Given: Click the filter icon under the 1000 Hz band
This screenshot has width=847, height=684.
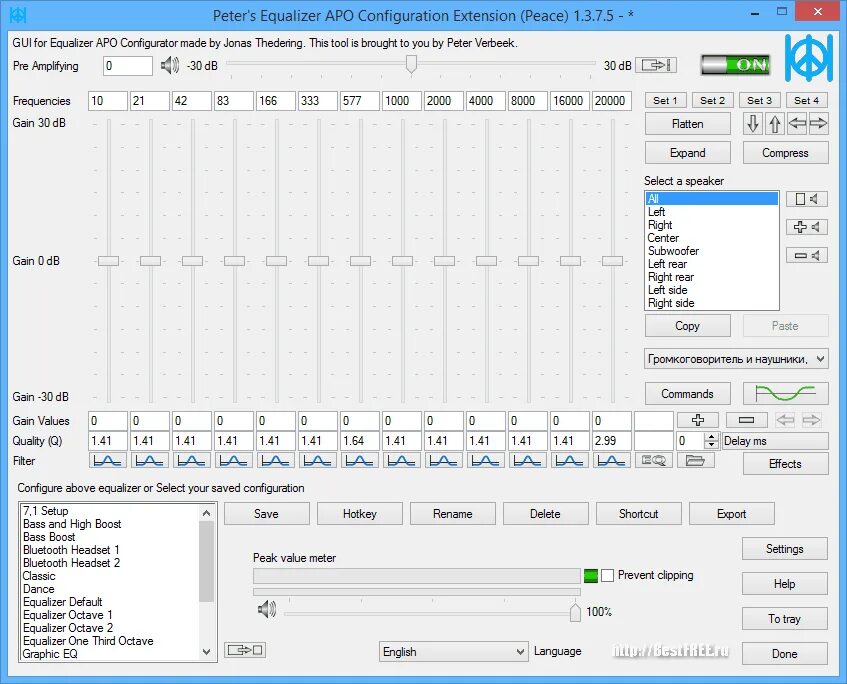Looking at the screenshot, I should tap(401, 460).
